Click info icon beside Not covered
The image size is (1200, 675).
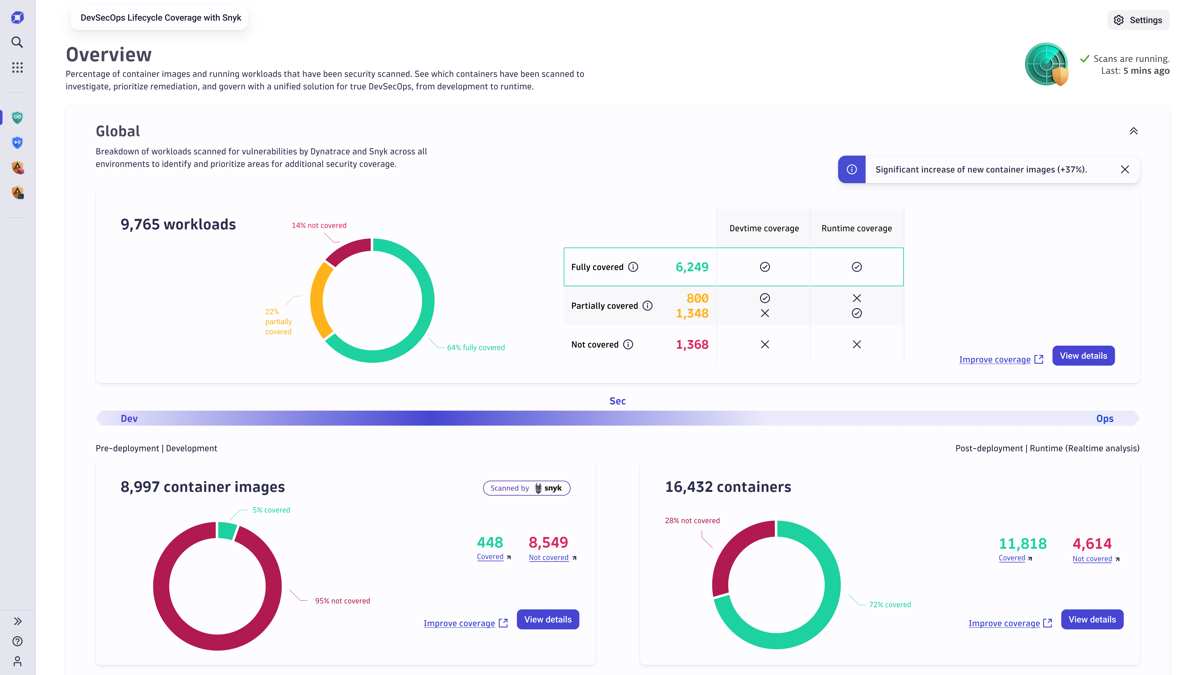click(628, 345)
